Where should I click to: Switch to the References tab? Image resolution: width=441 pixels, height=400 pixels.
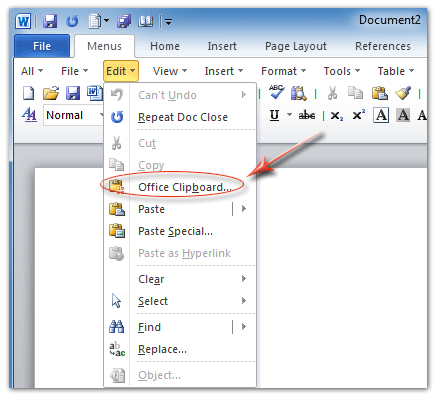click(x=383, y=46)
